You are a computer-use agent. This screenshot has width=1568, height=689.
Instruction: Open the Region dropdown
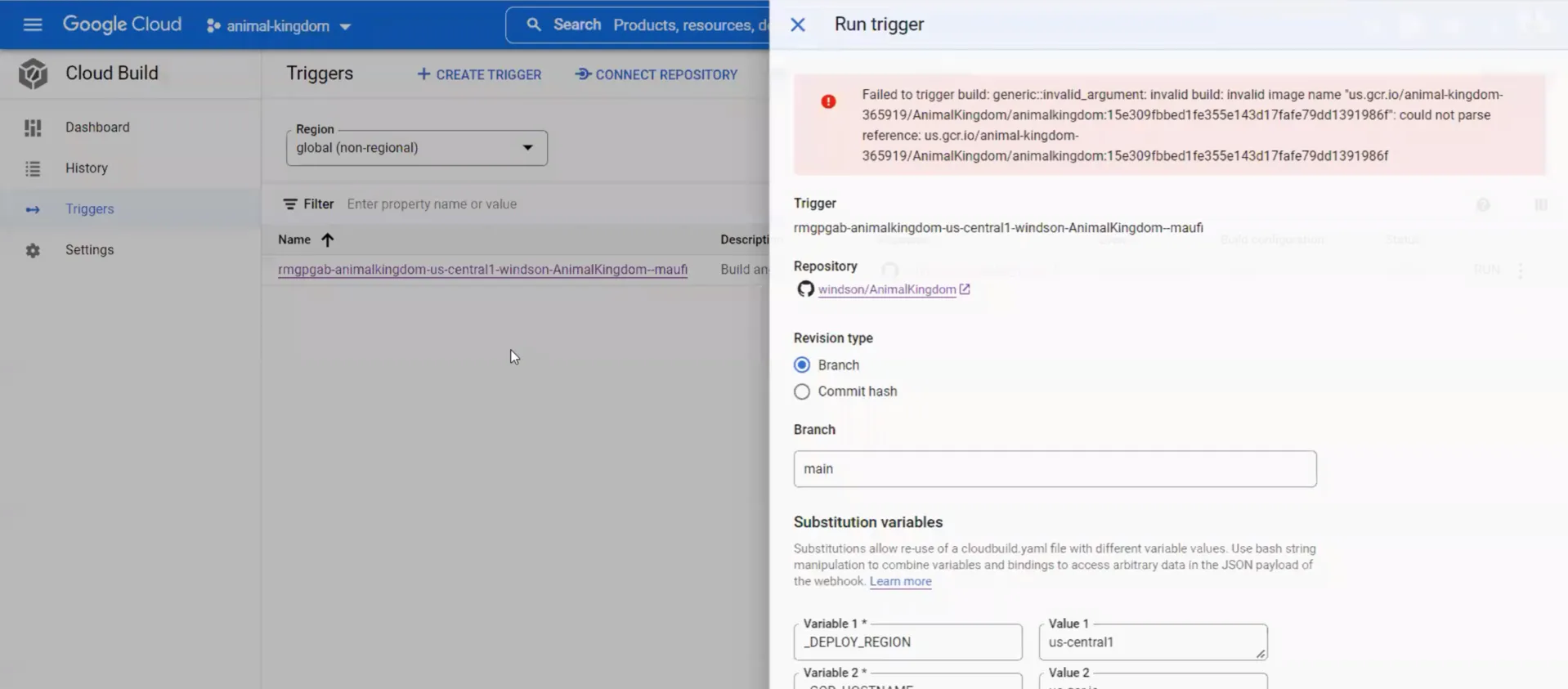(417, 148)
